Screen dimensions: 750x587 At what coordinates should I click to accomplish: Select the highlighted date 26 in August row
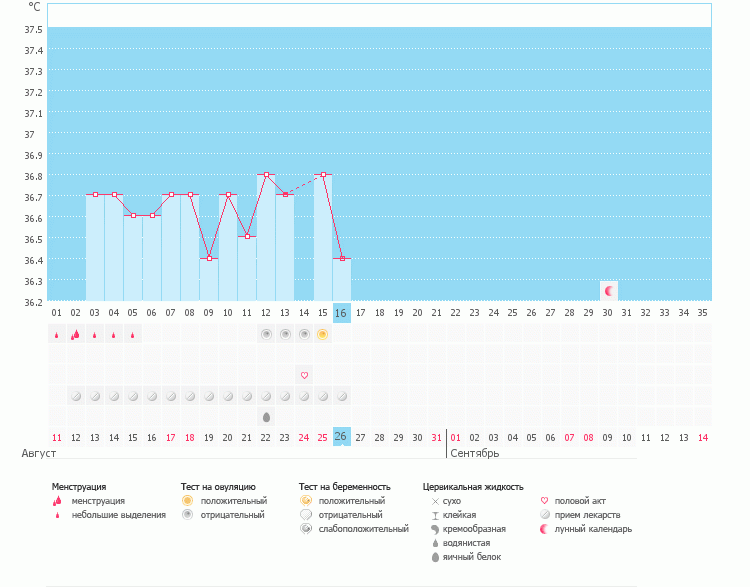click(342, 436)
